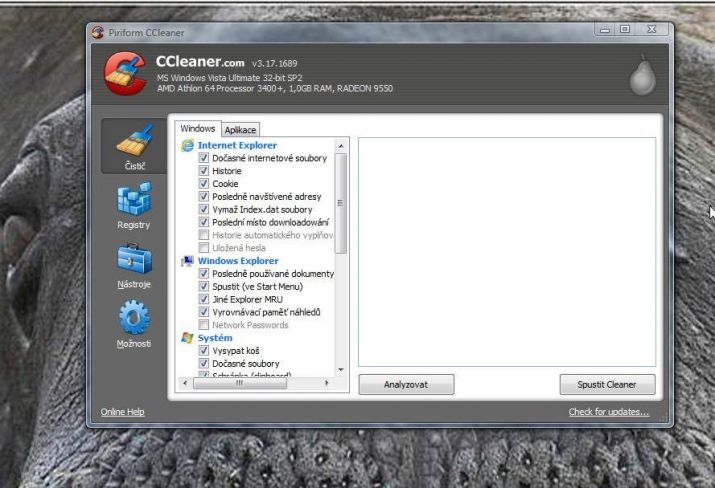The width and height of the screenshot is (715, 488).
Task: Click the Windows Explorer group icon
Action: 187,261
